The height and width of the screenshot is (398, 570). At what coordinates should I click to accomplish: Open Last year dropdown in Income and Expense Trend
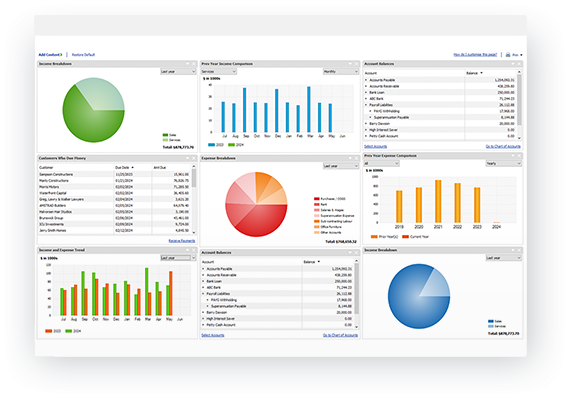point(178,258)
